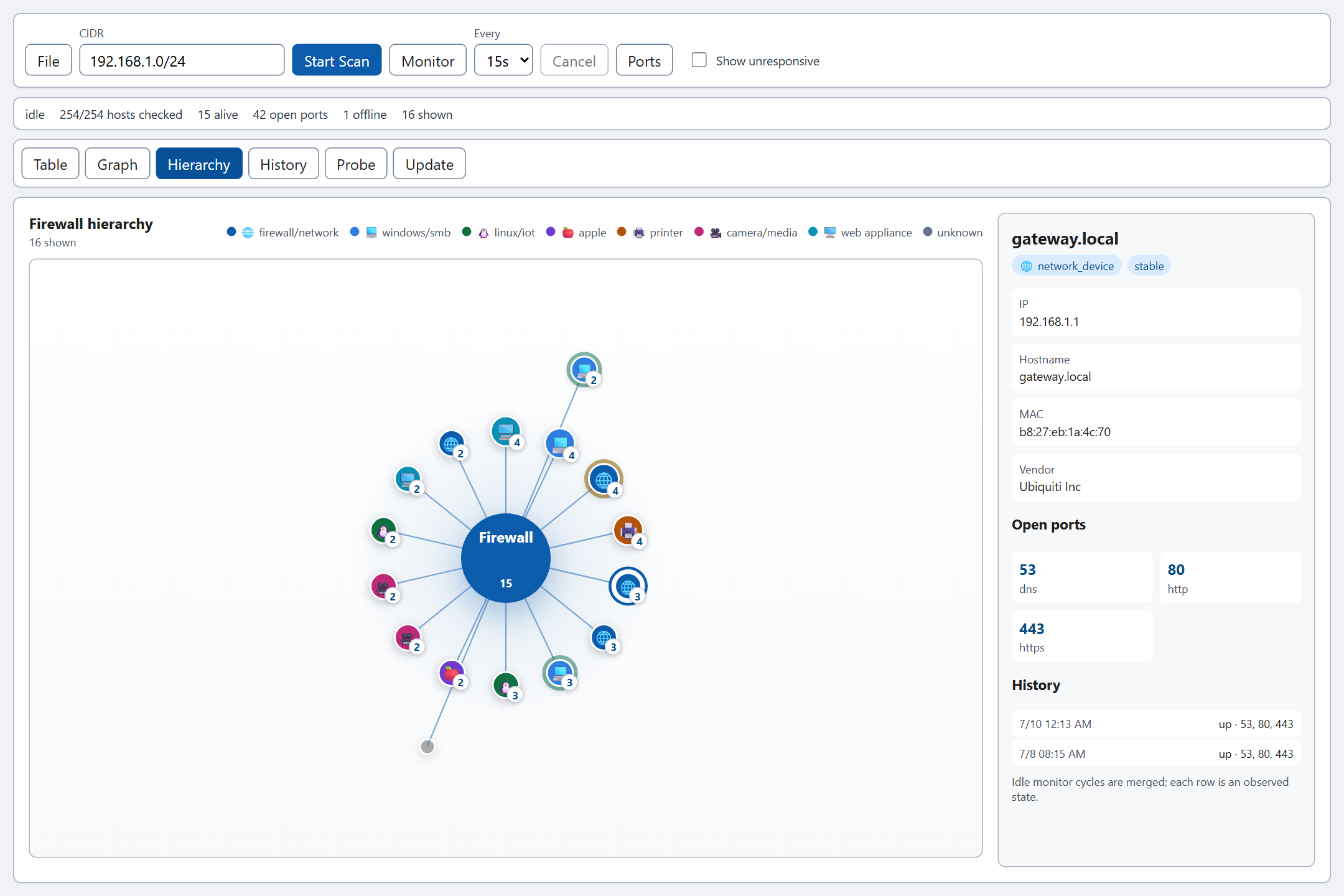1344x896 pixels.
Task: Select the small grey offline unknown node
Action: [427, 746]
